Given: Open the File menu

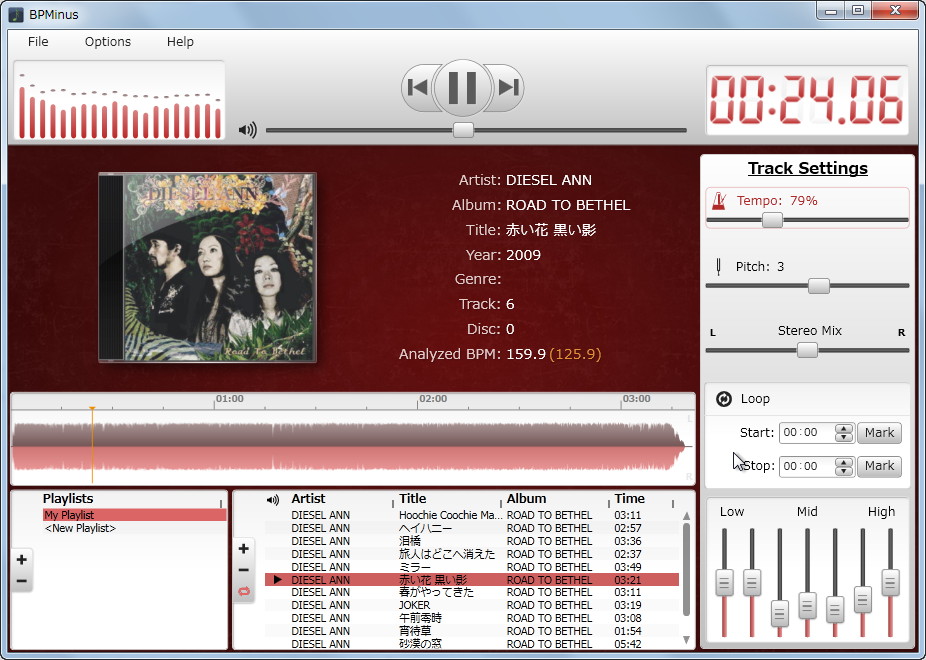Looking at the screenshot, I should (38, 42).
